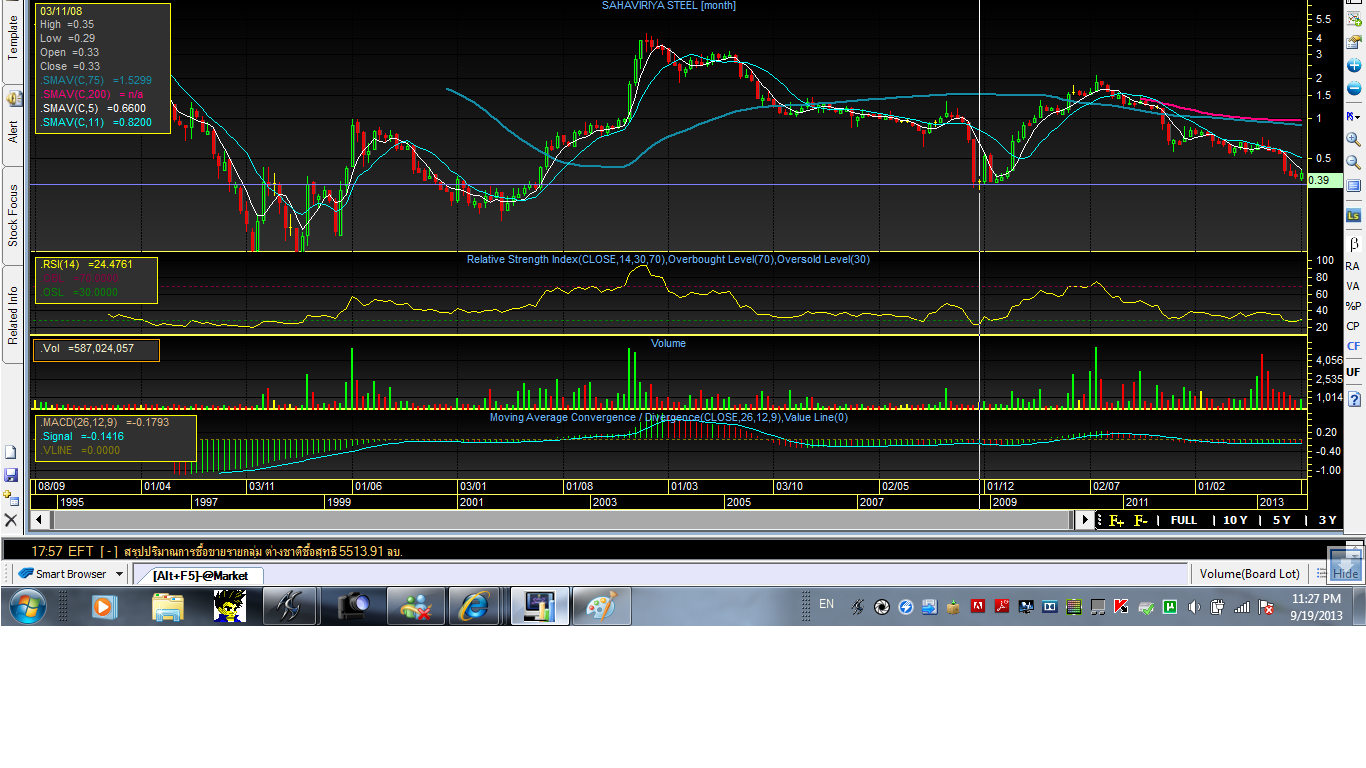
Task: Click the F+ increase frequency button
Action: 1116,520
